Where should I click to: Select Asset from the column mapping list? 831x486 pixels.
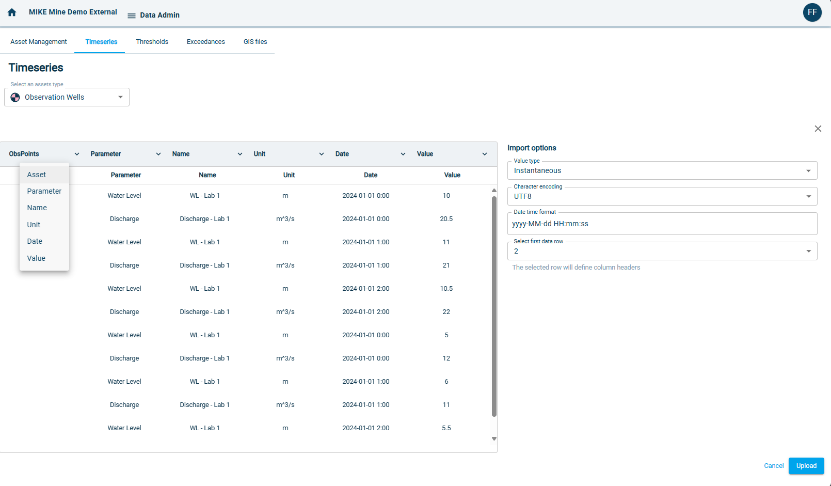[37, 174]
